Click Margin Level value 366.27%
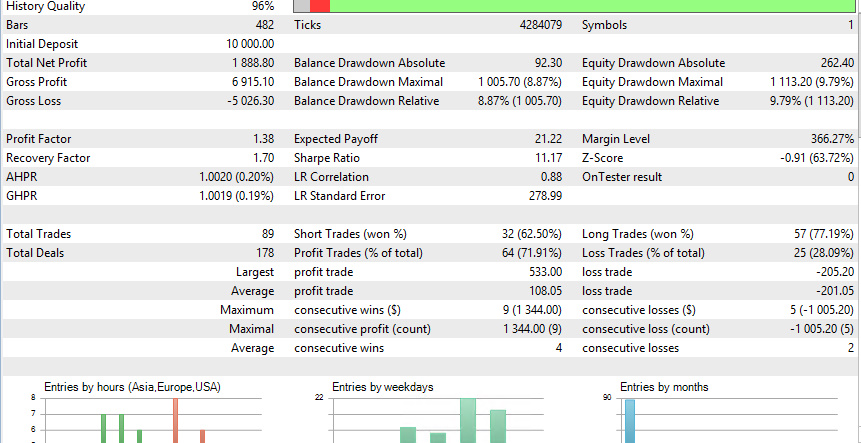Screen dimensions: 861x443 pos(832,139)
